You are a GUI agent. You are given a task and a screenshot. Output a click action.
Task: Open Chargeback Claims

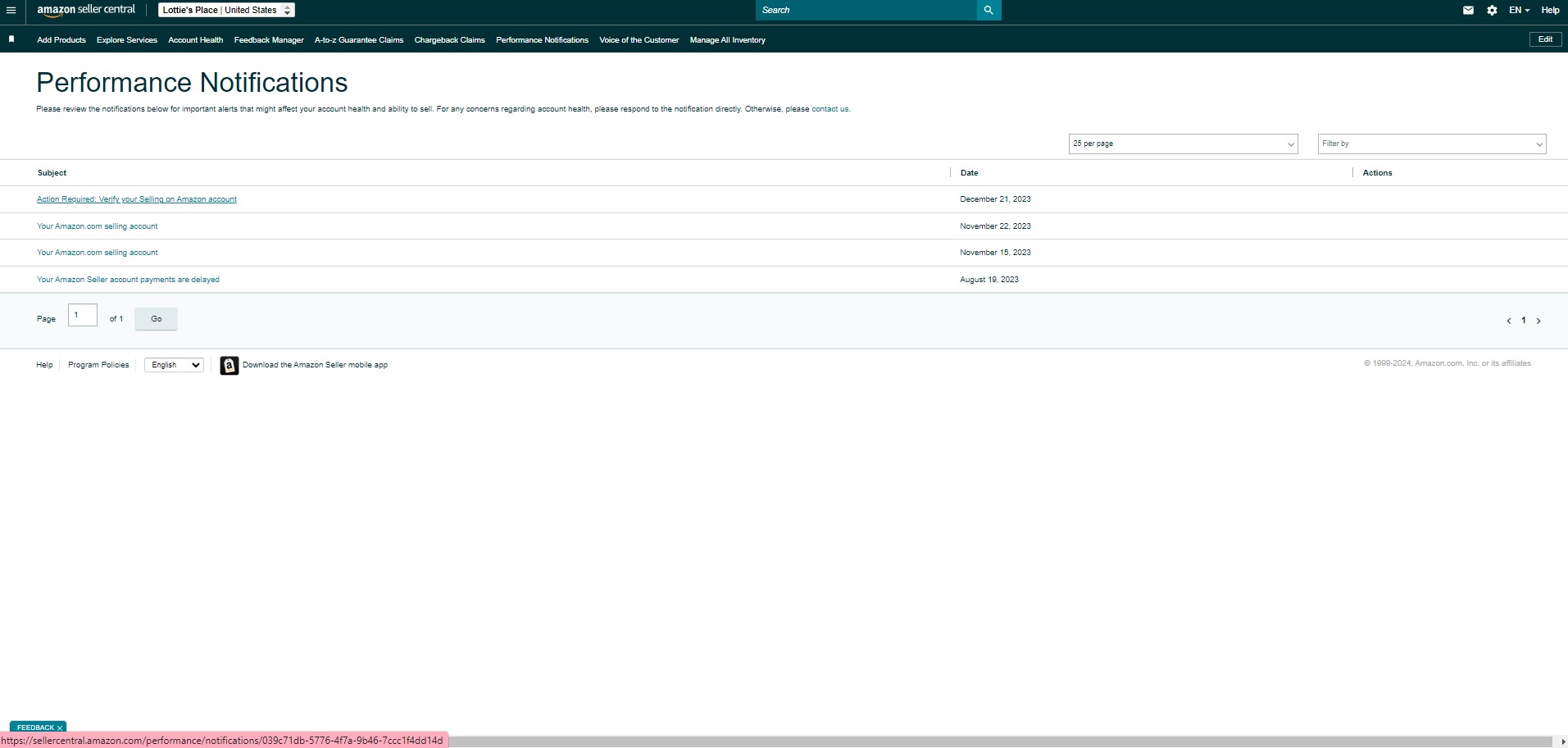click(x=450, y=40)
